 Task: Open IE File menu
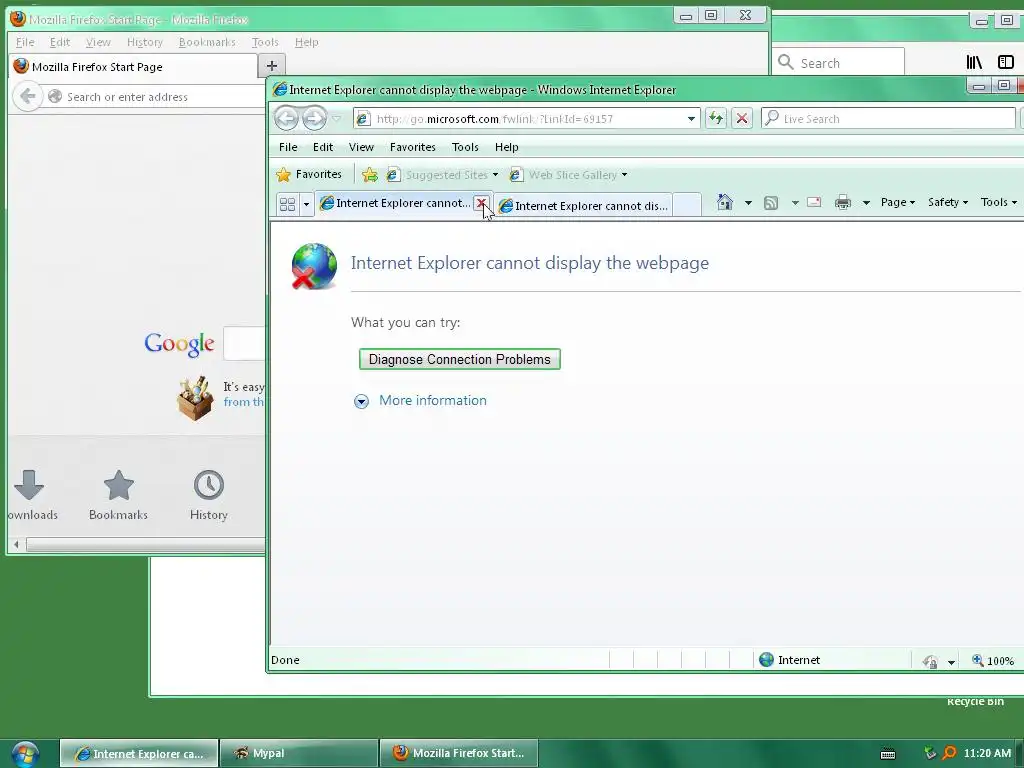pyautogui.click(x=288, y=147)
